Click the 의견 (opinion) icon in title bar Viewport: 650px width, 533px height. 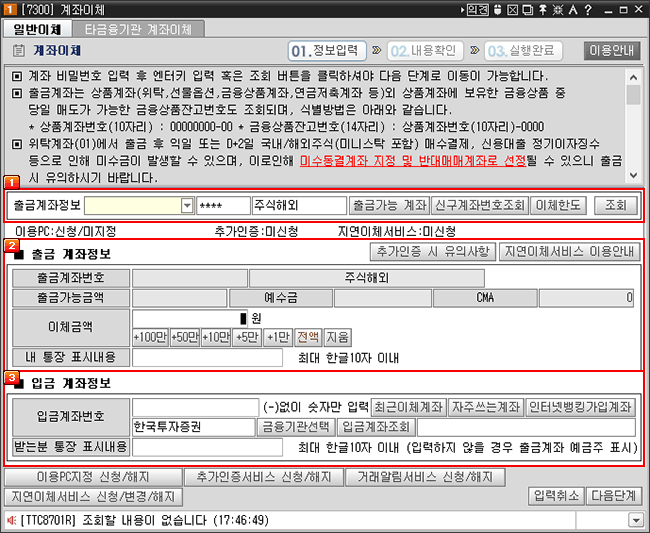tap(477, 10)
